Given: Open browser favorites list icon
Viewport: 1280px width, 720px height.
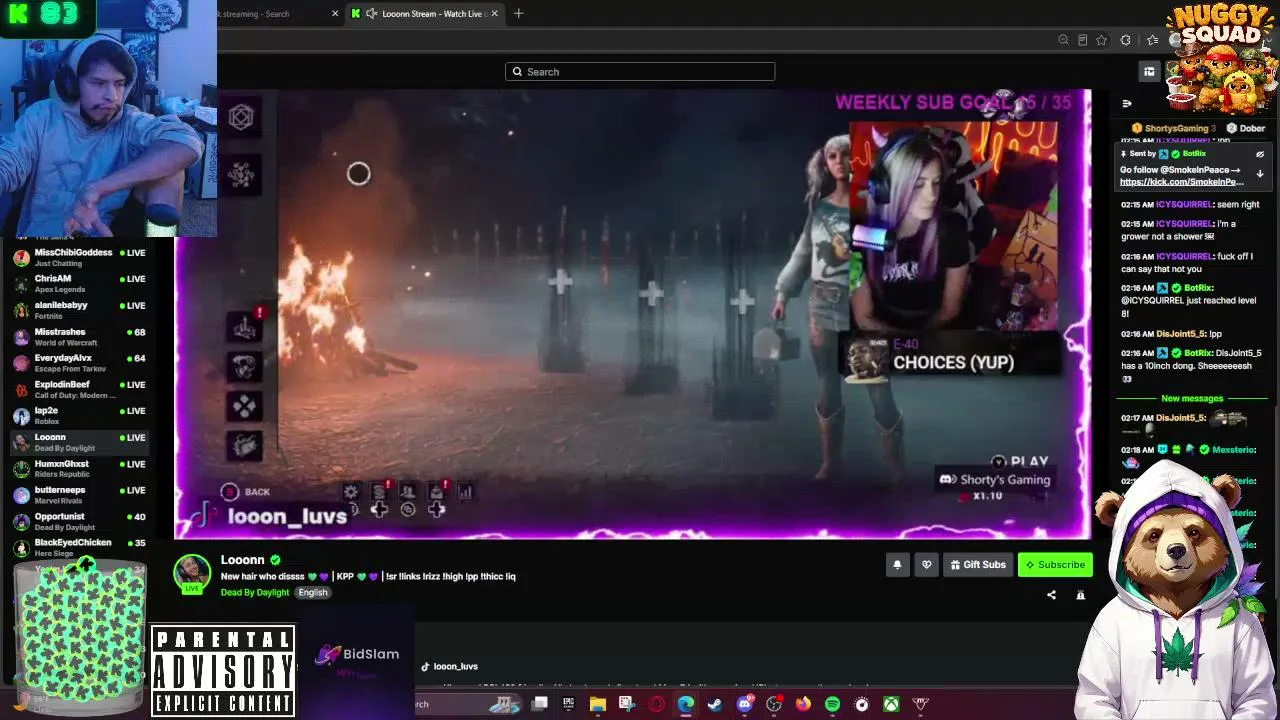Looking at the screenshot, I should [x=1153, y=40].
